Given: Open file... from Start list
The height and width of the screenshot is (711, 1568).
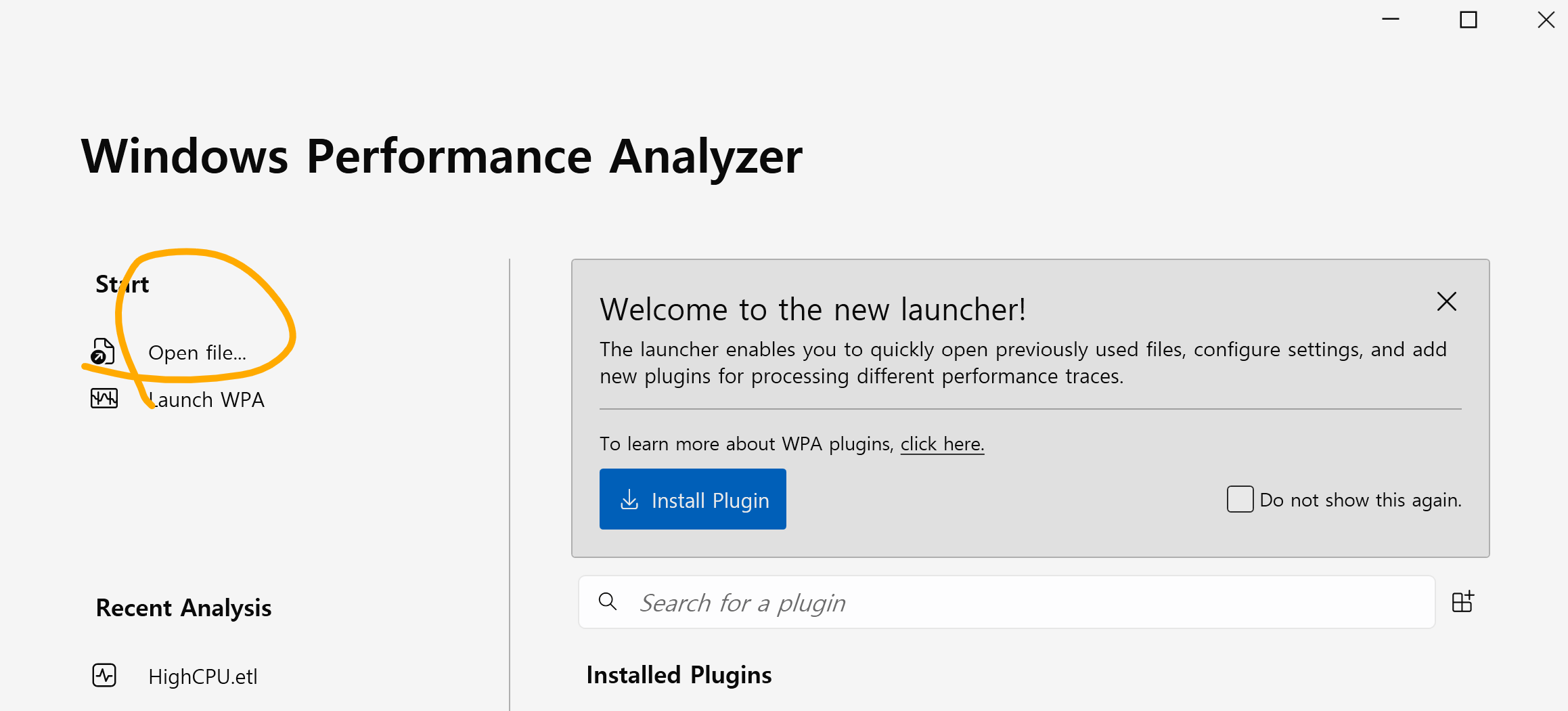Looking at the screenshot, I should point(197,353).
